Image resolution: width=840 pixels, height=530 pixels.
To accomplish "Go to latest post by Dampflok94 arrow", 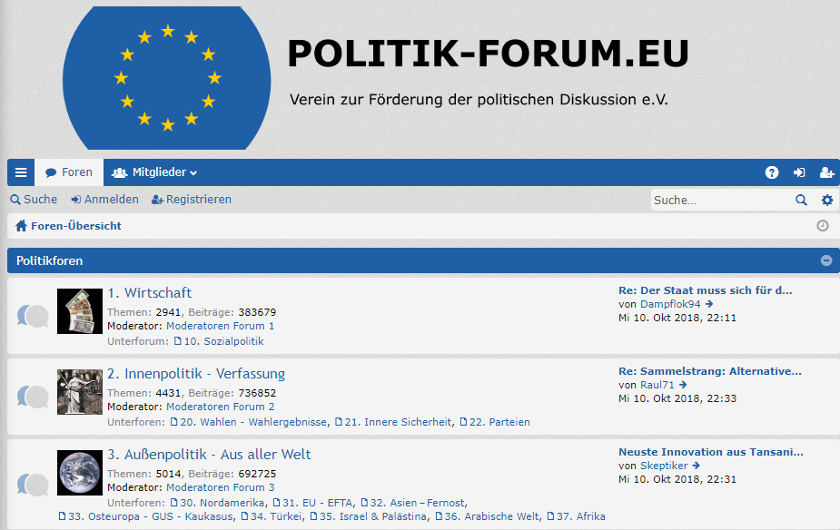I will pyautogui.click(x=709, y=304).
